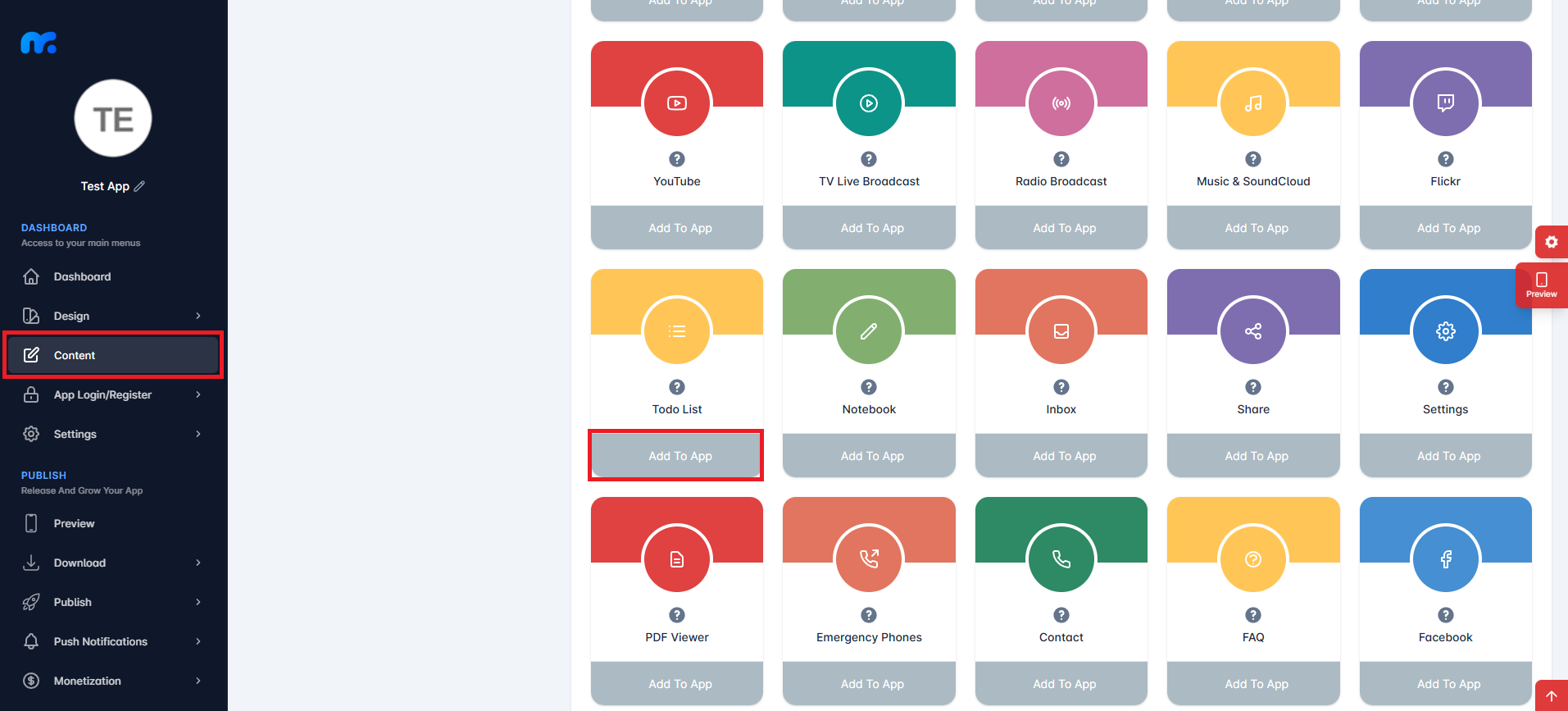Click the Music & SoundCloud note icon
1568x711 pixels.
click(1252, 103)
